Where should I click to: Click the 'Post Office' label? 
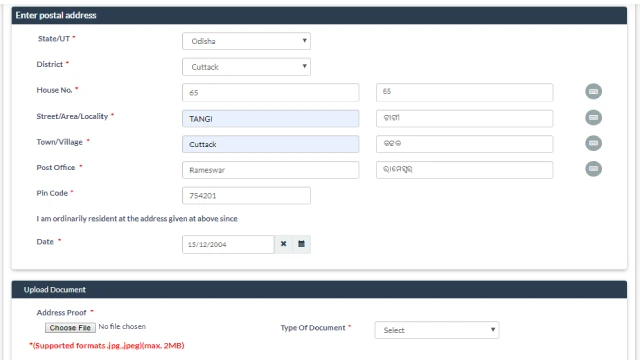[56, 167]
